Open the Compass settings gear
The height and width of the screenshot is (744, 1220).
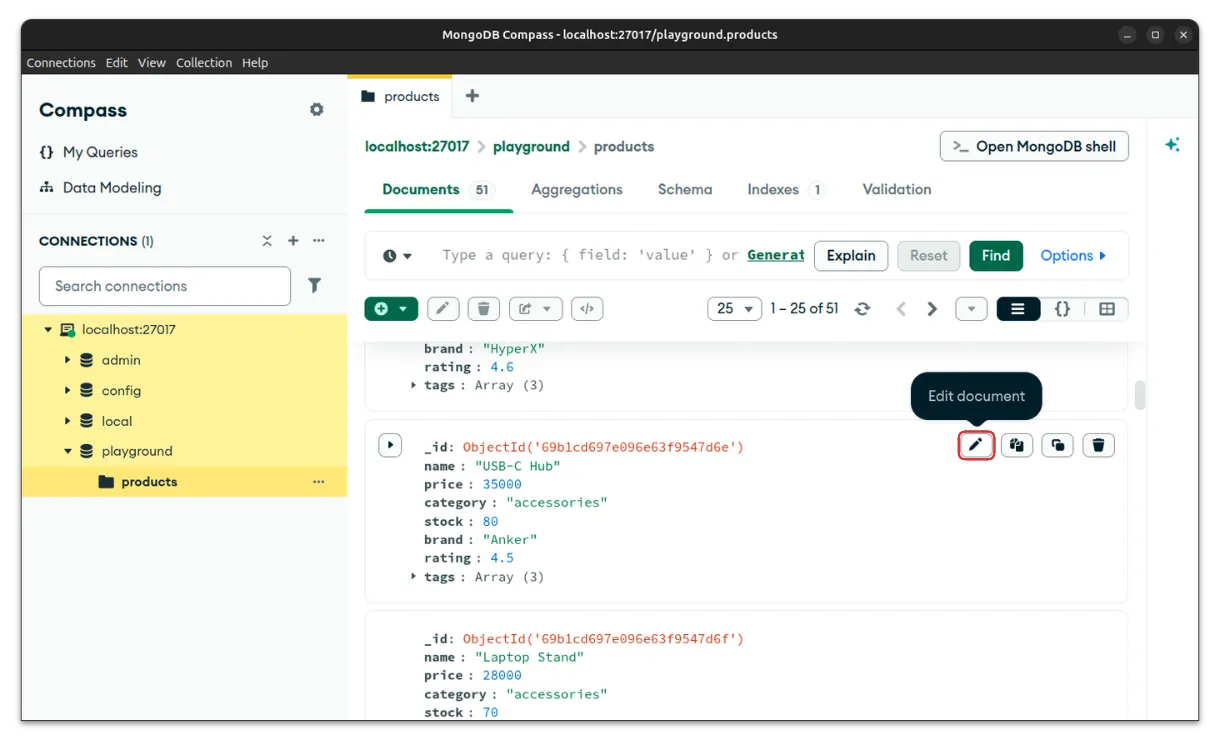(x=317, y=110)
